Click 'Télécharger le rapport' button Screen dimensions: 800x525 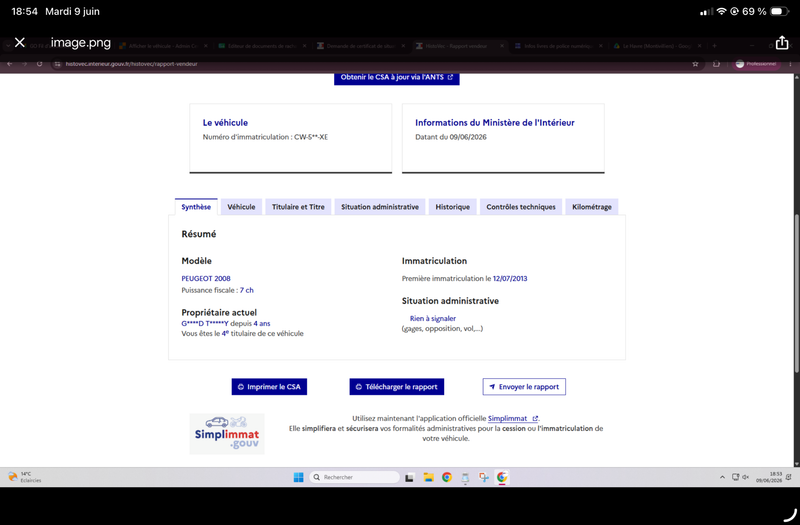pyautogui.click(x=396, y=387)
